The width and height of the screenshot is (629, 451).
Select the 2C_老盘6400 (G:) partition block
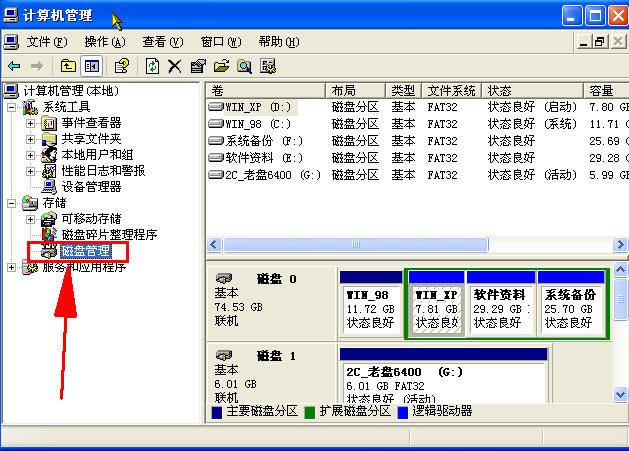click(x=443, y=376)
